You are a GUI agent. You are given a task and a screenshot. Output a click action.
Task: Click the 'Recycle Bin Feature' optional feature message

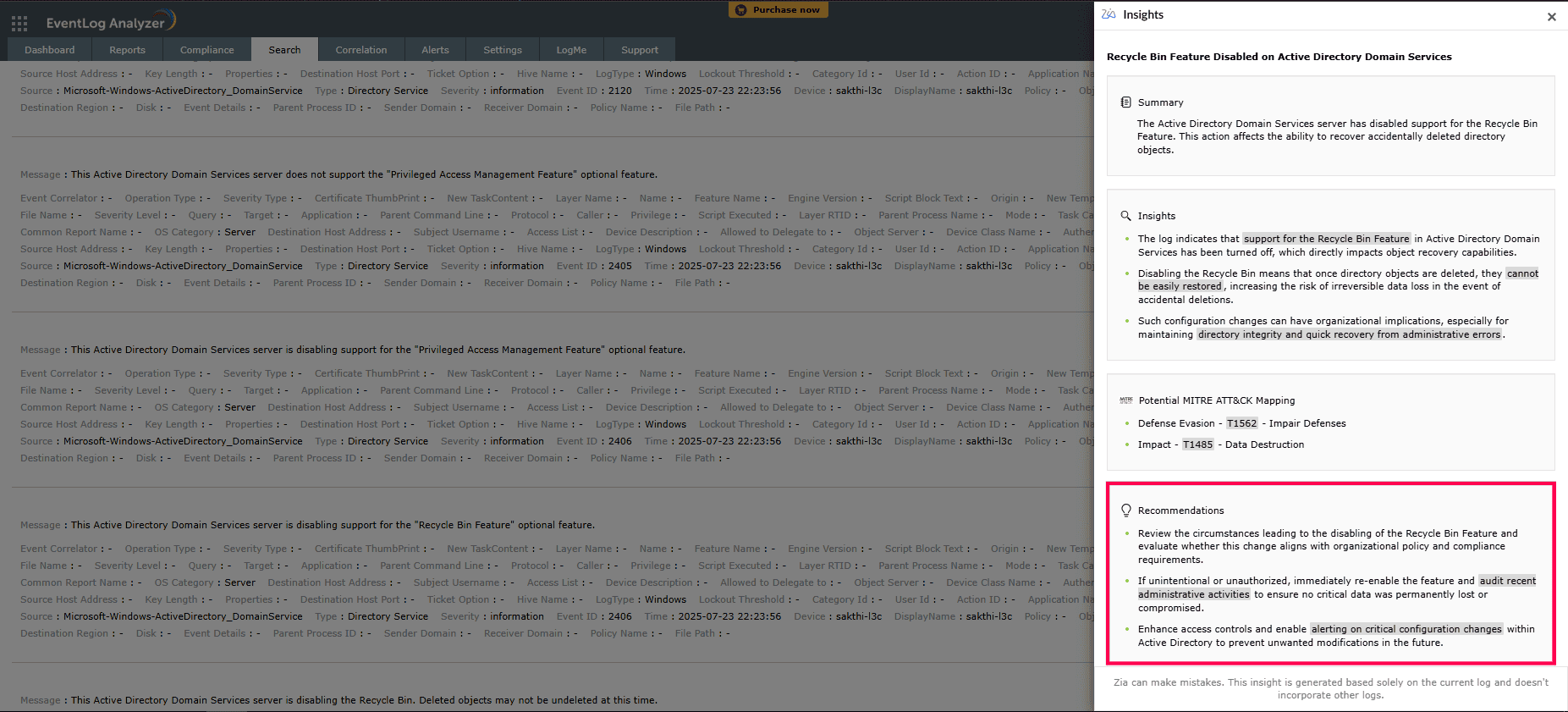333,525
